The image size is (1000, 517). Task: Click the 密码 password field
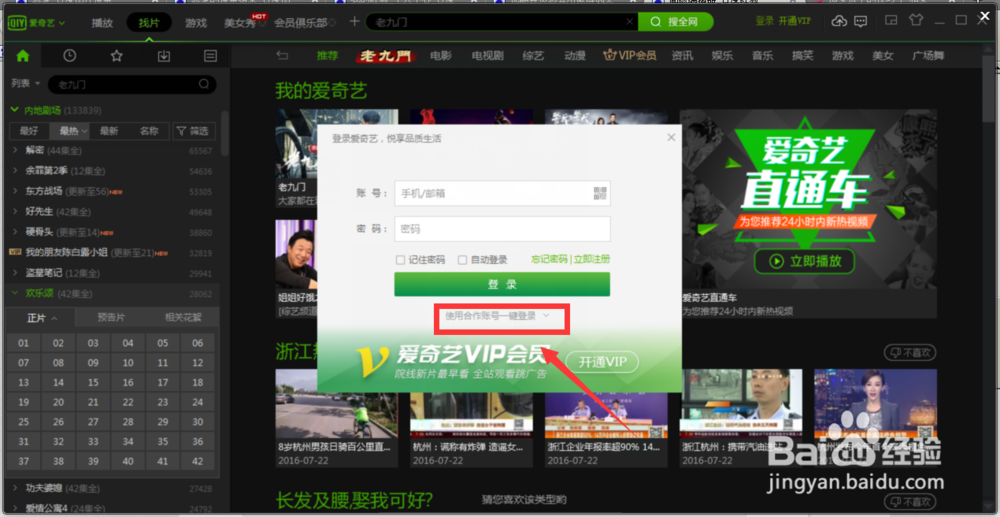coord(502,229)
